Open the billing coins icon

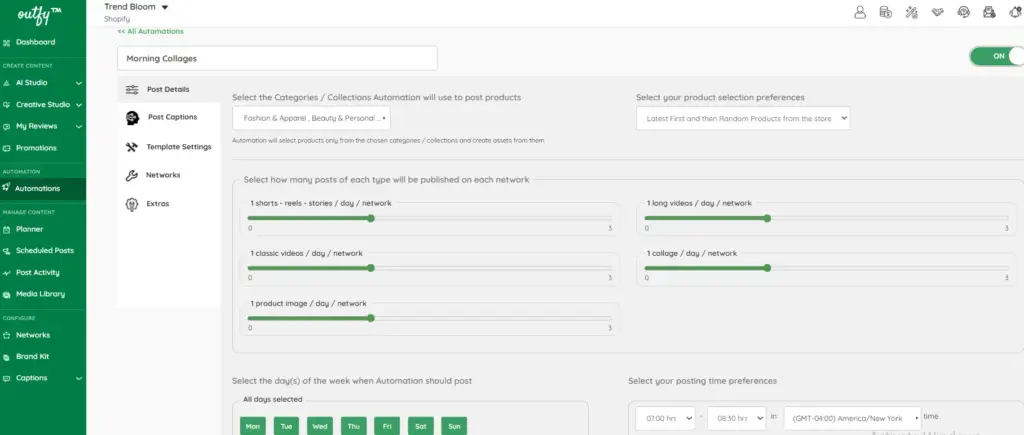[x=886, y=12]
